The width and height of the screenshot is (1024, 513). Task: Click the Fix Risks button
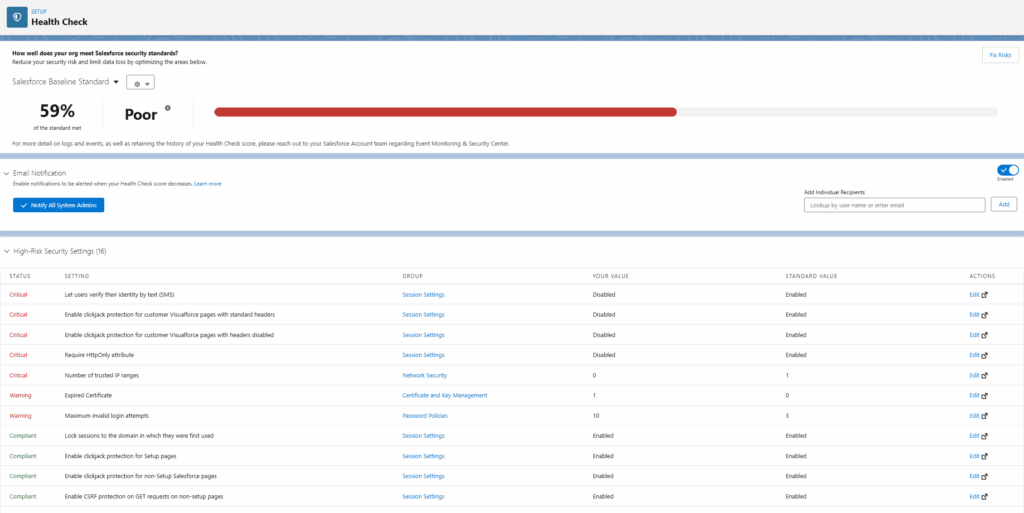tap(1000, 55)
